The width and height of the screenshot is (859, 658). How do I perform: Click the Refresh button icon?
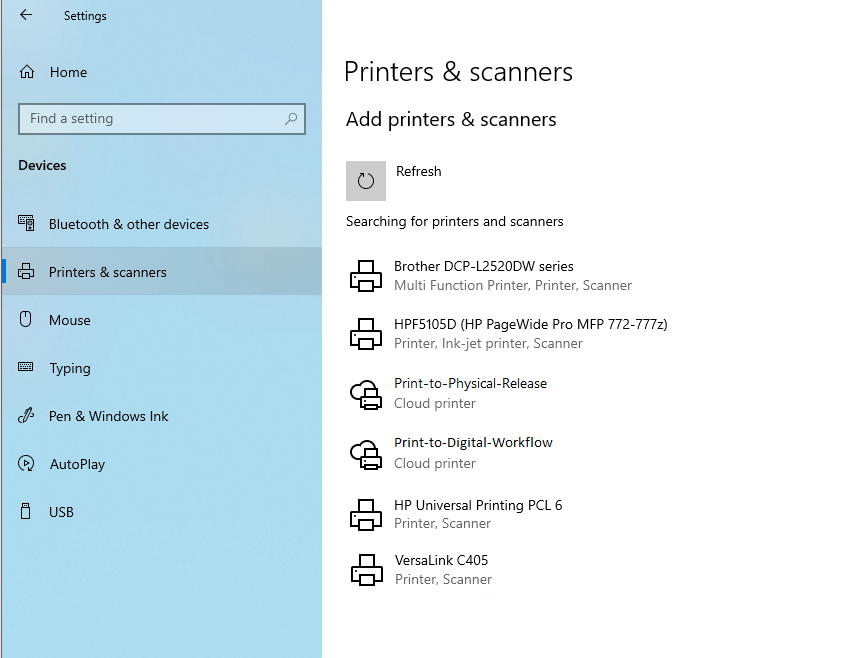point(365,181)
